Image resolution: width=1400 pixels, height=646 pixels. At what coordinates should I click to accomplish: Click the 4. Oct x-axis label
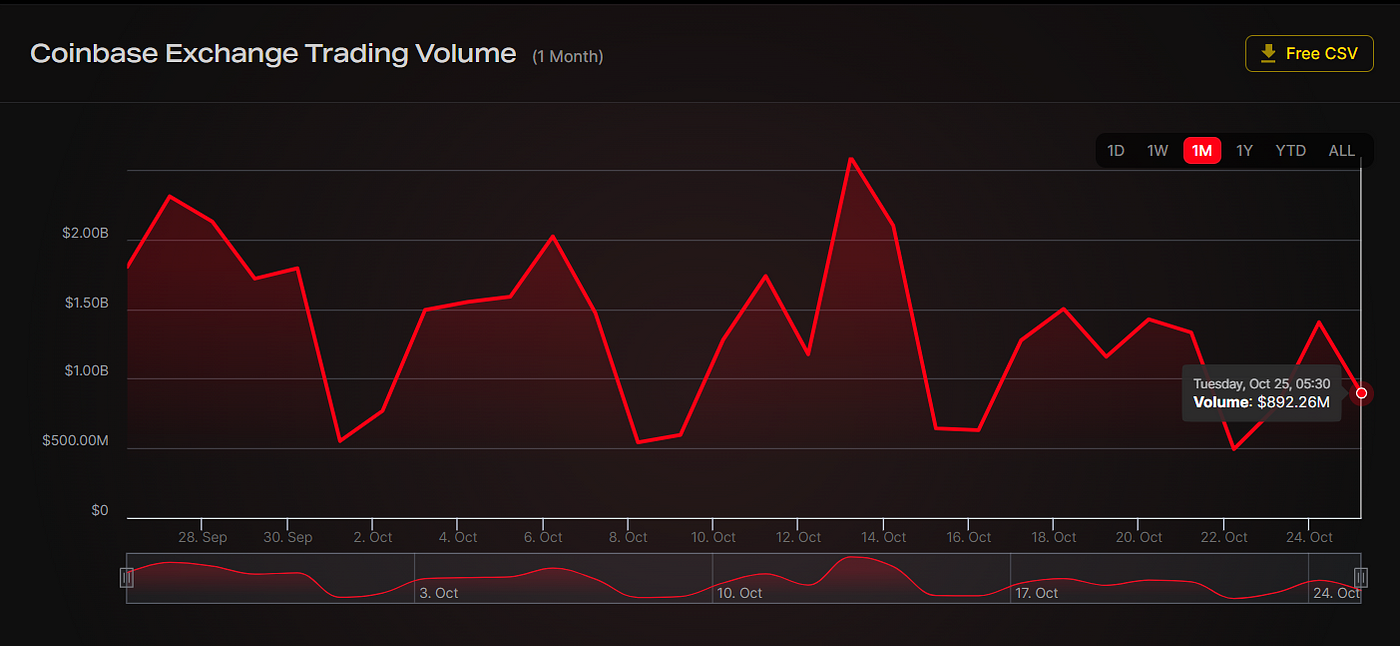(x=457, y=537)
